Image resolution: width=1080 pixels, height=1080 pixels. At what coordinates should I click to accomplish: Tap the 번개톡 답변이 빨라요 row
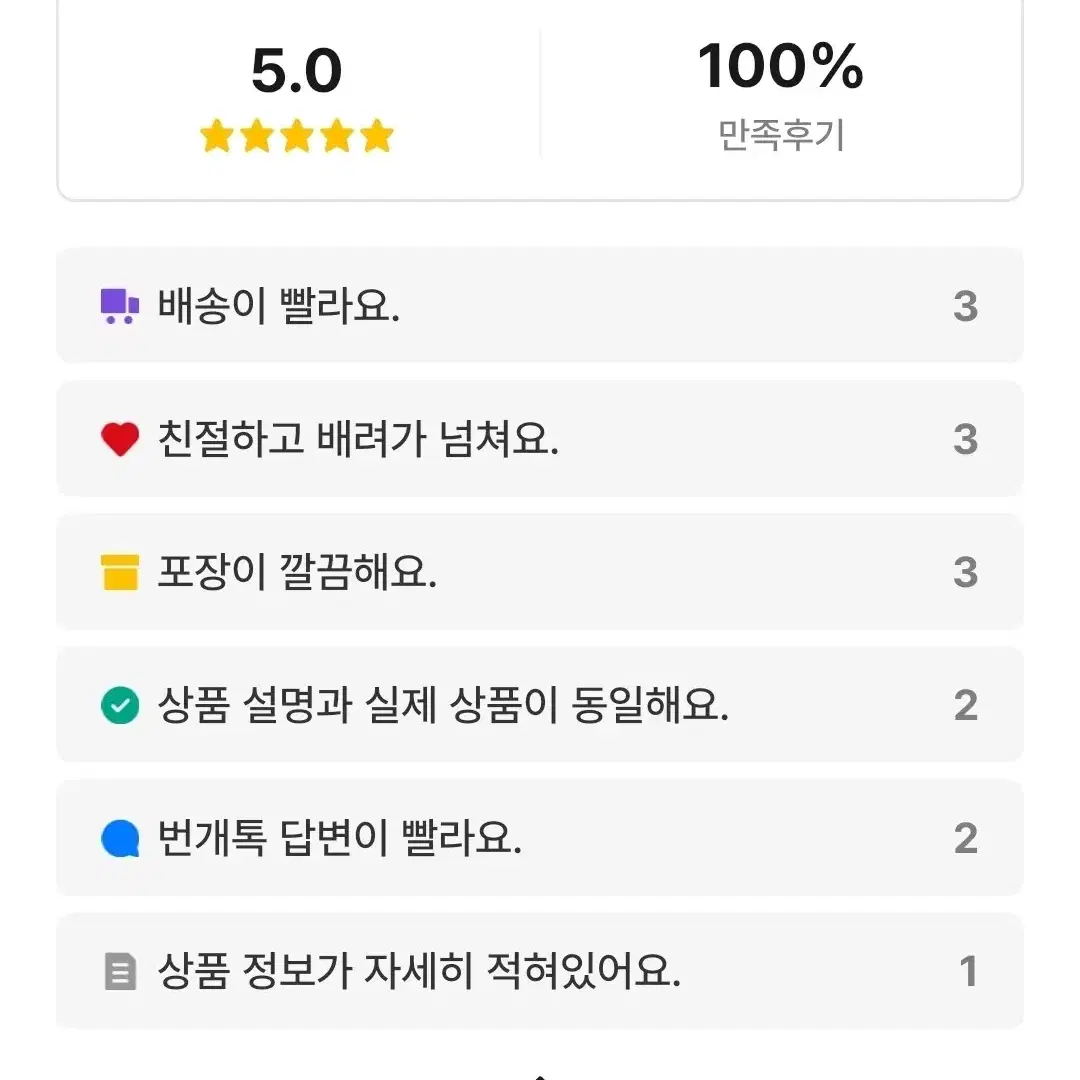point(540,838)
